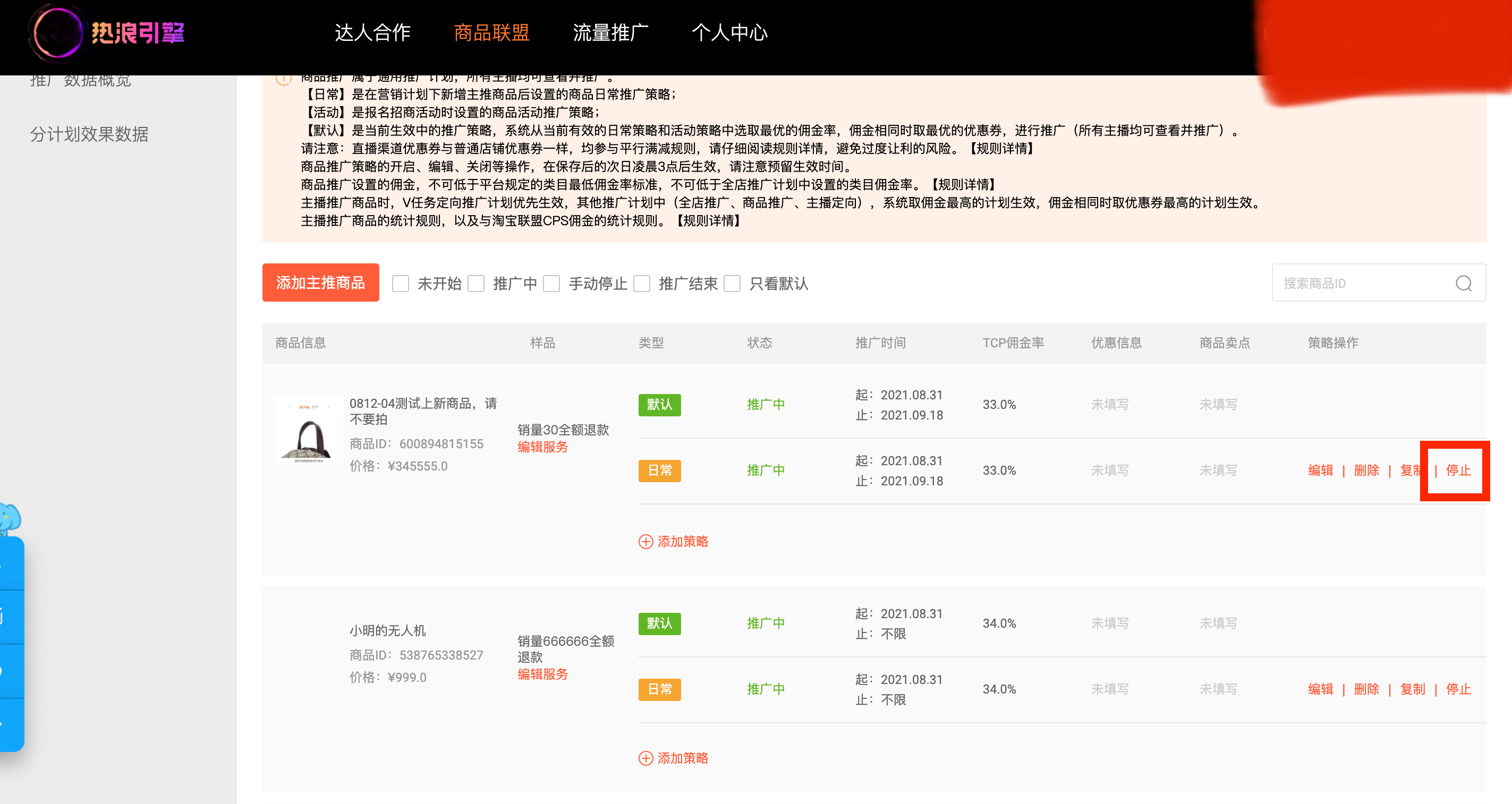Click the 热浪引擎 logo
The image size is (1512, 804).
107,33
